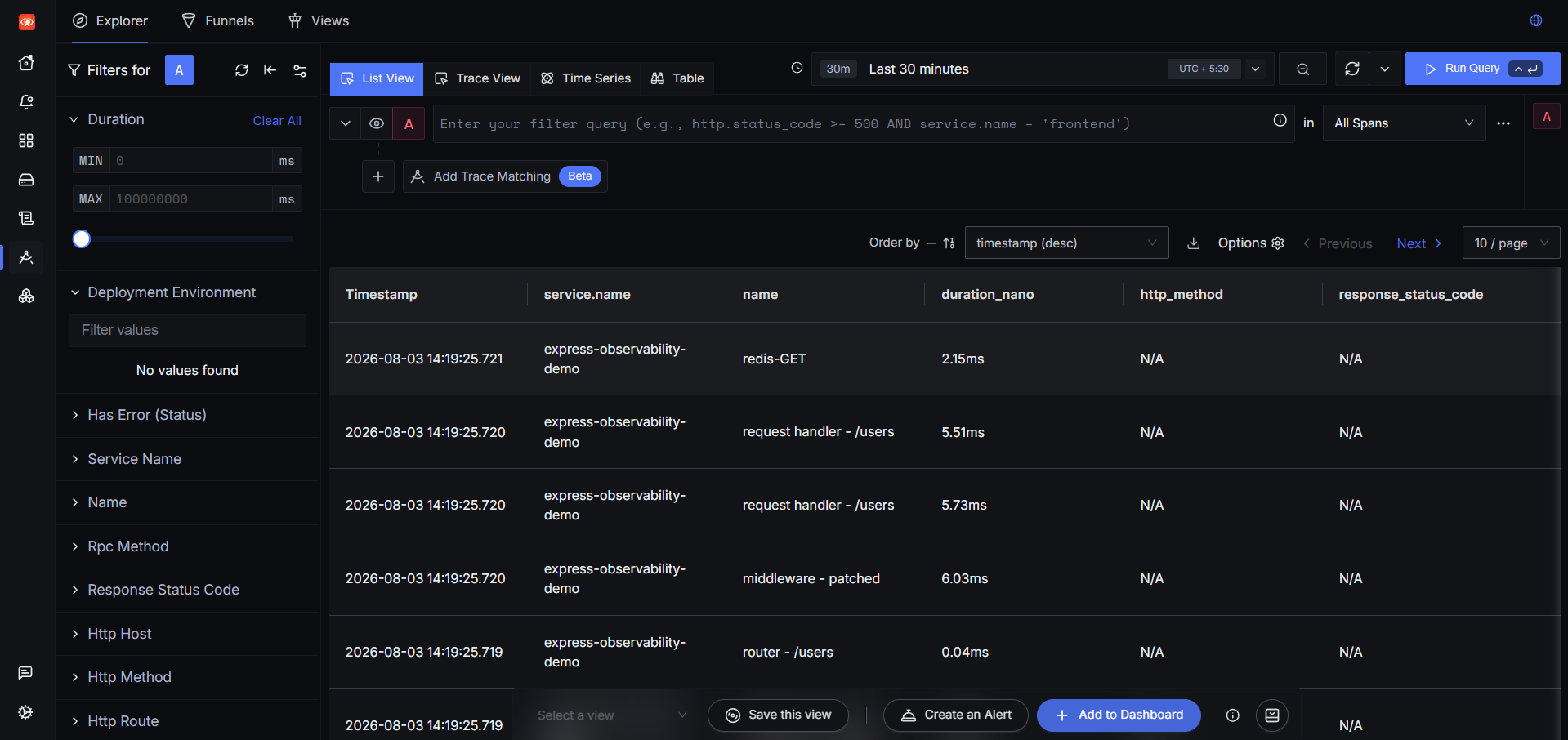This screenshot has height=740, width=1568.
Task: Select the Time Series tab
Action: 585,78
